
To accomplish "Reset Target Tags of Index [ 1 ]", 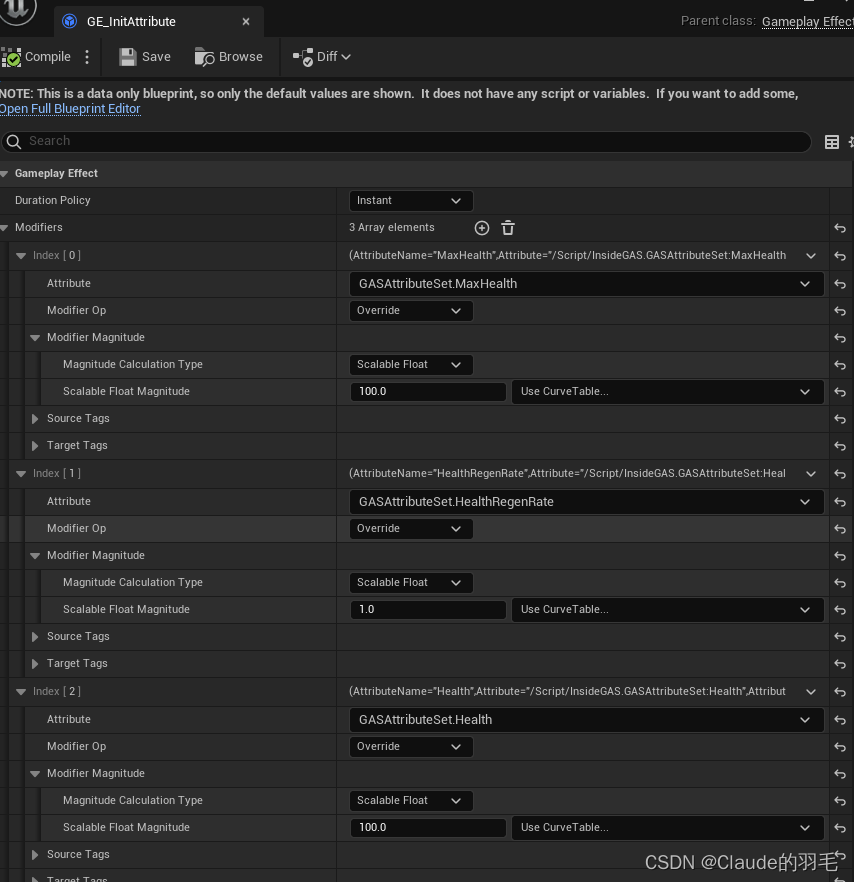I will (x=840, y=664).
